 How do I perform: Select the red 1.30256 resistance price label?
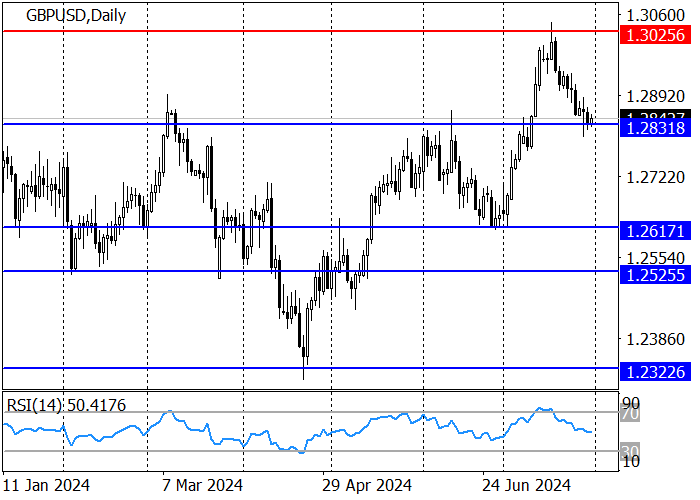pyautogui.click(x=655, y=35)
